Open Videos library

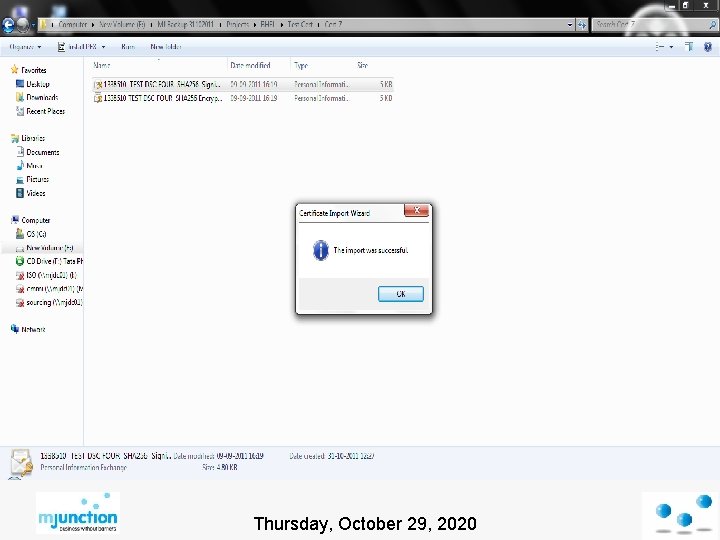[35, 193]
